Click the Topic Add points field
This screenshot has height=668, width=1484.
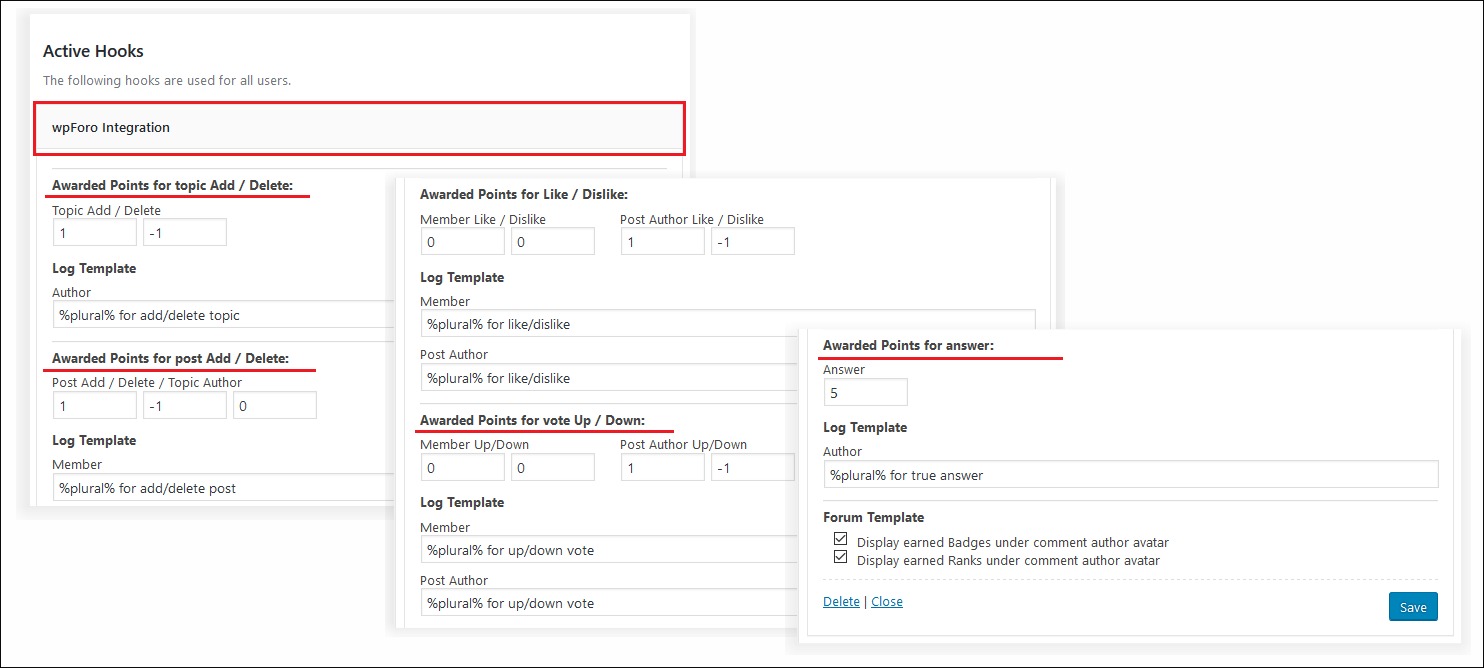click(94, 232)
